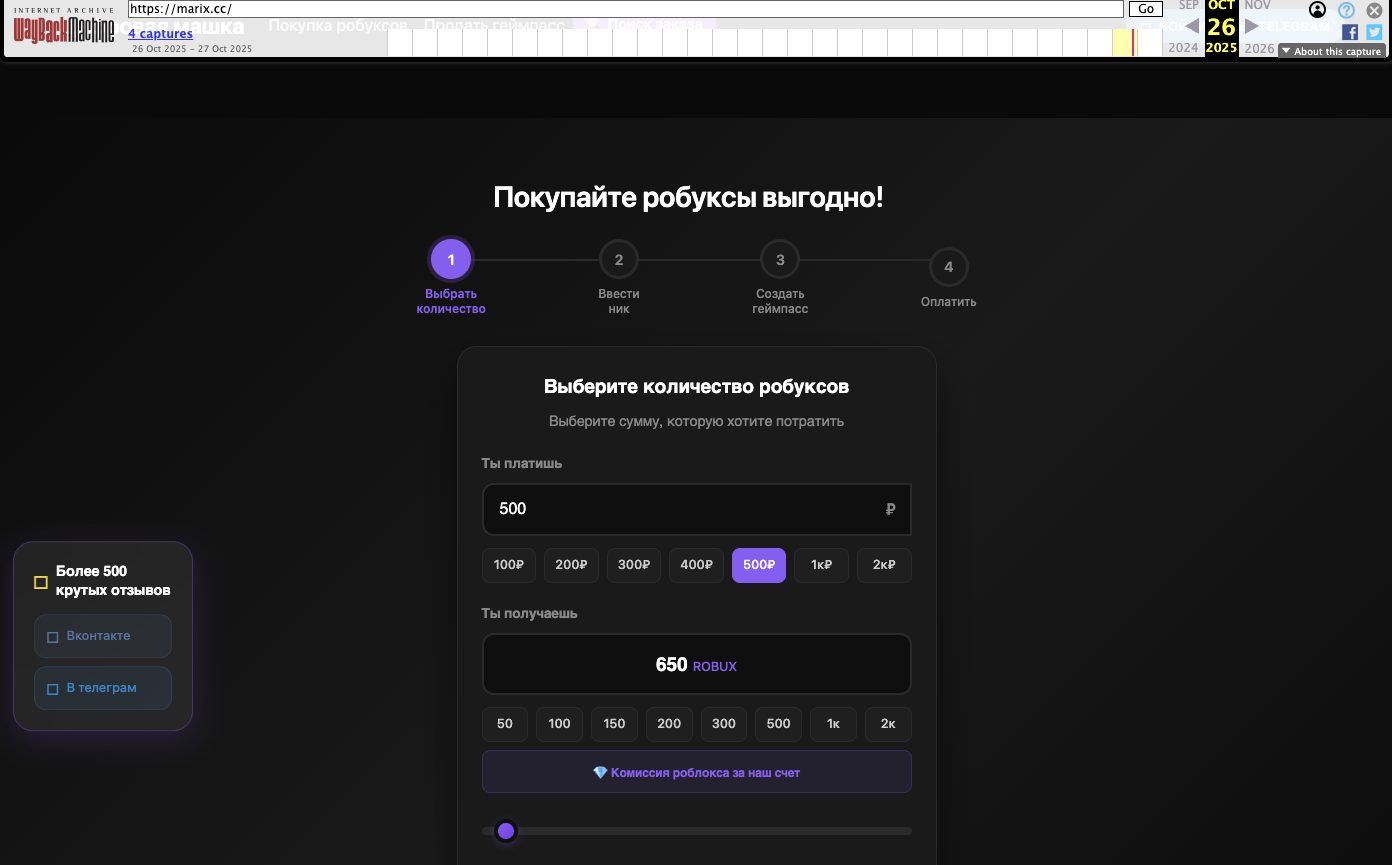Click the ruble sign in the payment field
This screenshot has height=865, width=1392.
[x=890, y=509]
